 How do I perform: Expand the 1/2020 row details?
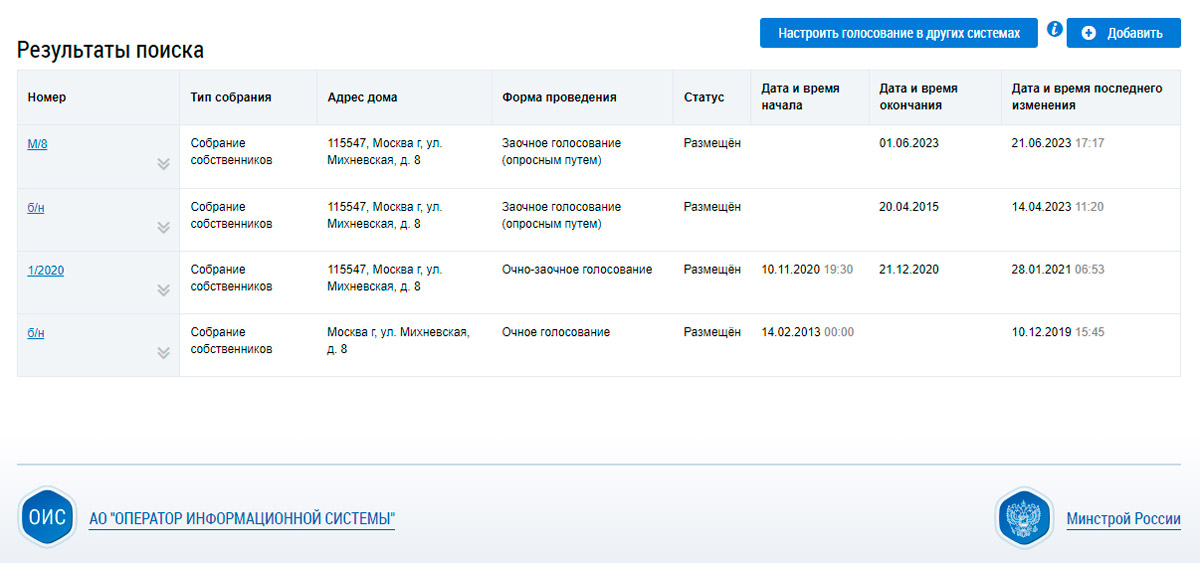coord(163,290)
